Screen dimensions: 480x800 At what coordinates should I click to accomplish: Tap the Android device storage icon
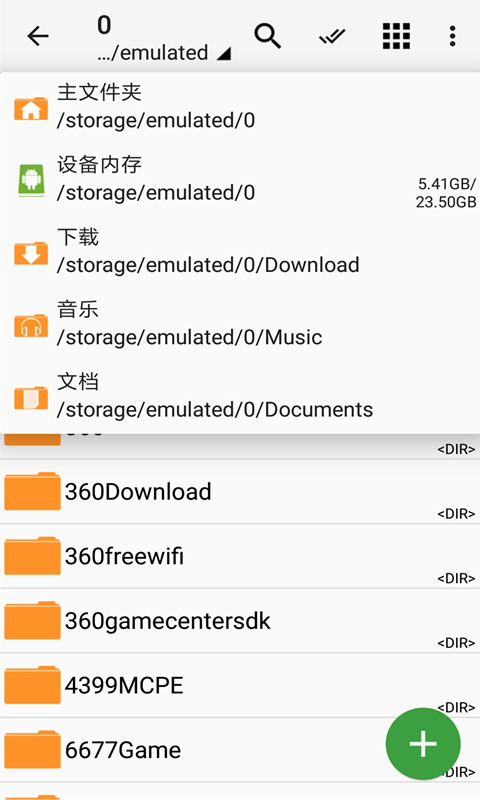coord(31,180)
